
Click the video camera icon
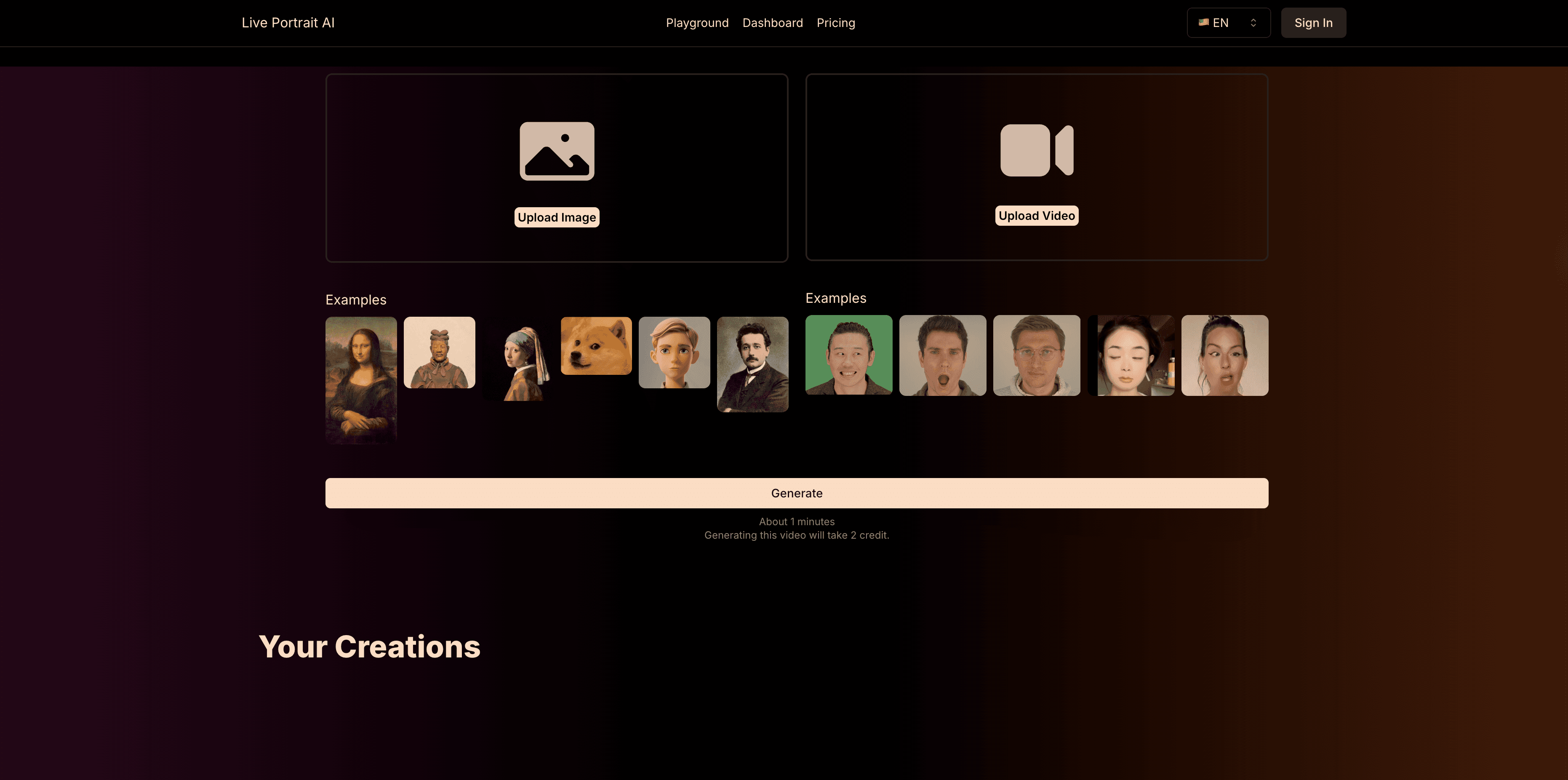click(1037, 150)
